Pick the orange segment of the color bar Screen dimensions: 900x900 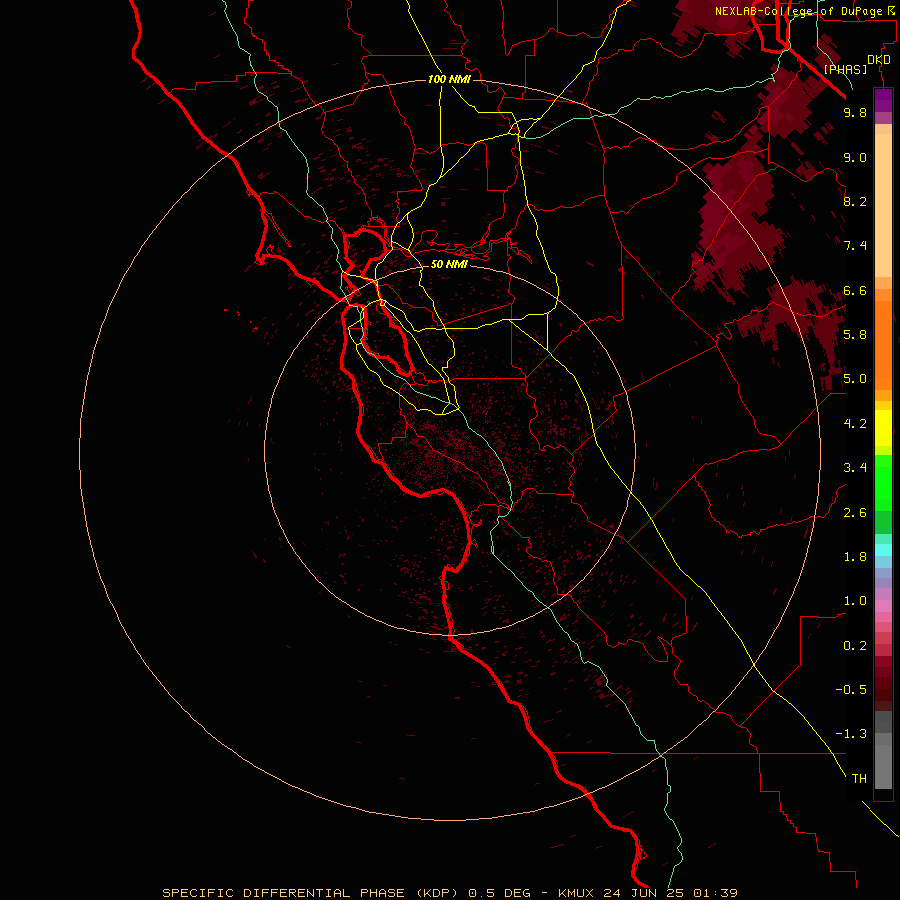[883, 345]
